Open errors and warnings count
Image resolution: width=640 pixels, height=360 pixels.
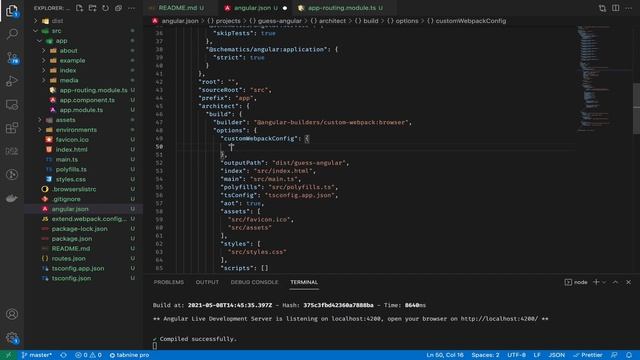(x=88, y=355)
